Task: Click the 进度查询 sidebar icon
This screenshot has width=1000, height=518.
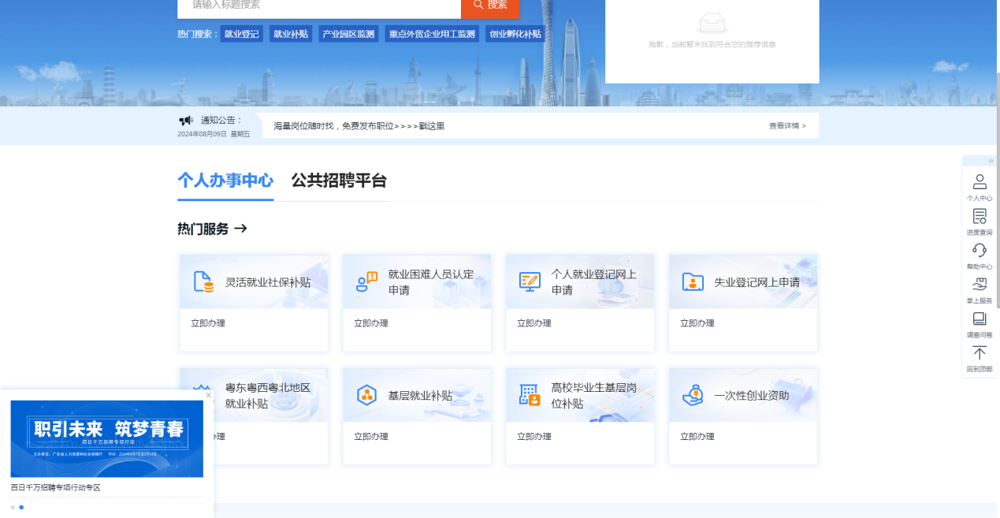Action: pyautogui.click(x=979, y=216)
